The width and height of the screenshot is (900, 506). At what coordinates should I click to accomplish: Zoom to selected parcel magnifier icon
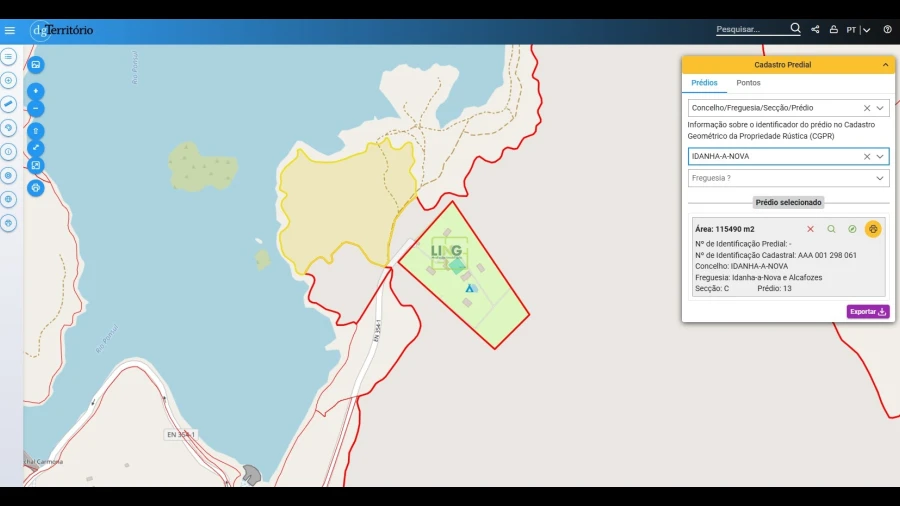831,229
